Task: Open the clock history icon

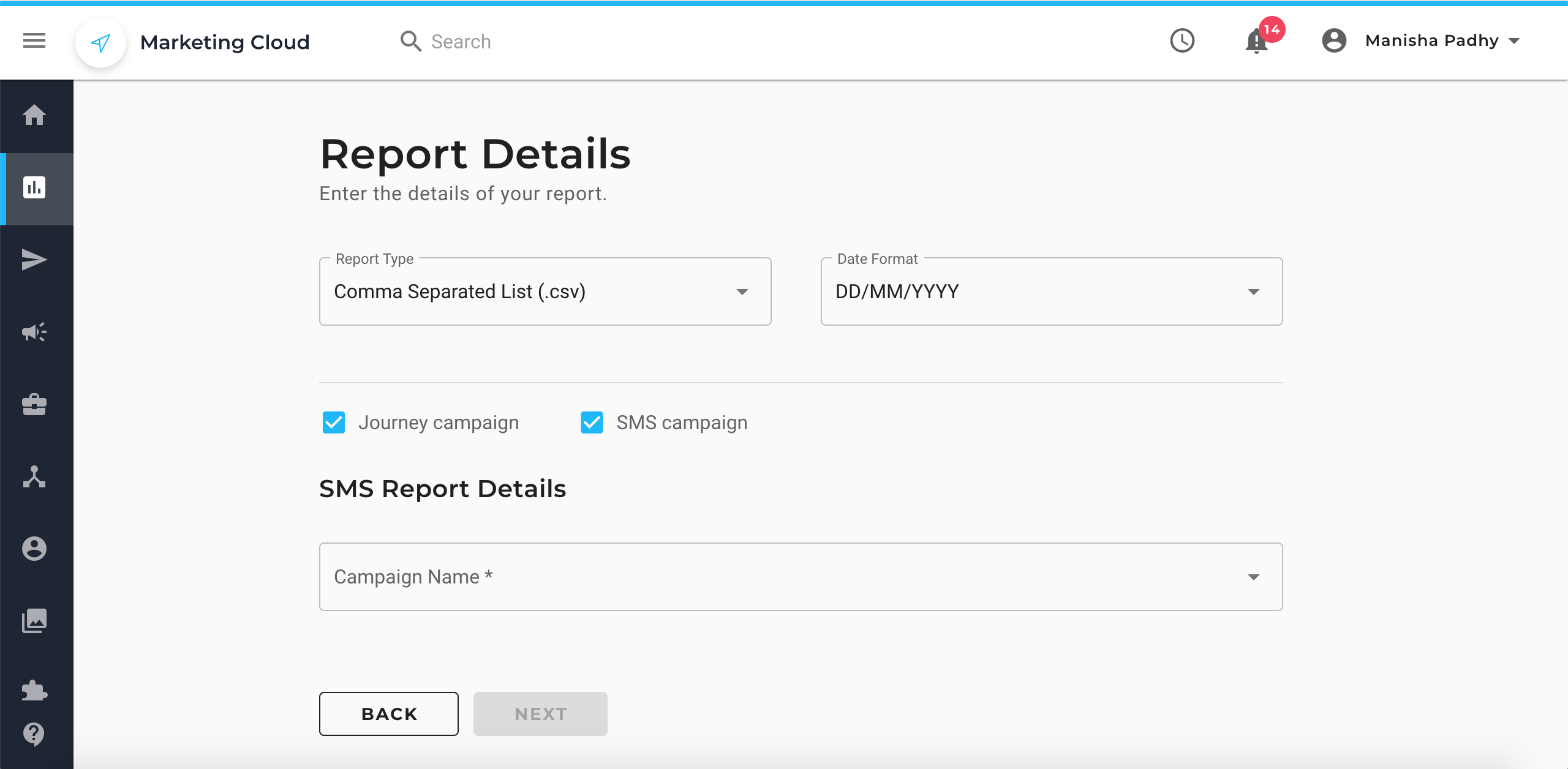Action: 1182,41
